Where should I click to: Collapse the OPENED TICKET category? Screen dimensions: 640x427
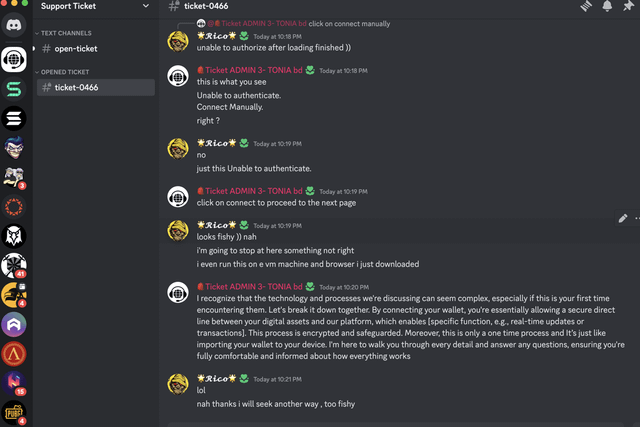68,72
